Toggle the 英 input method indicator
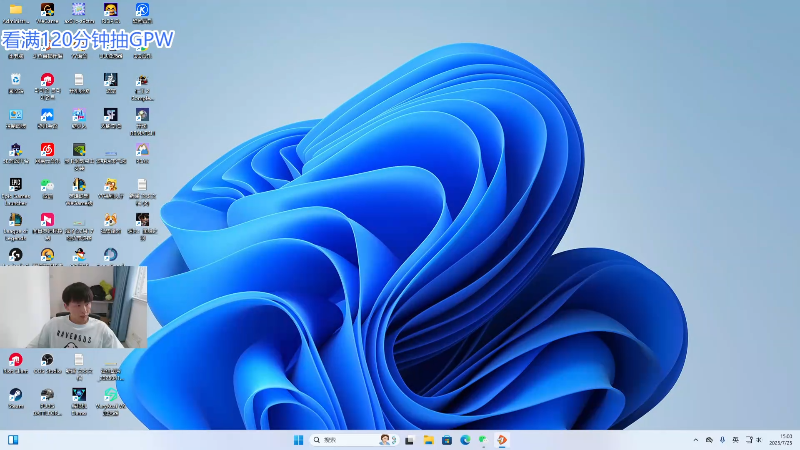 (x=735, y=440)
